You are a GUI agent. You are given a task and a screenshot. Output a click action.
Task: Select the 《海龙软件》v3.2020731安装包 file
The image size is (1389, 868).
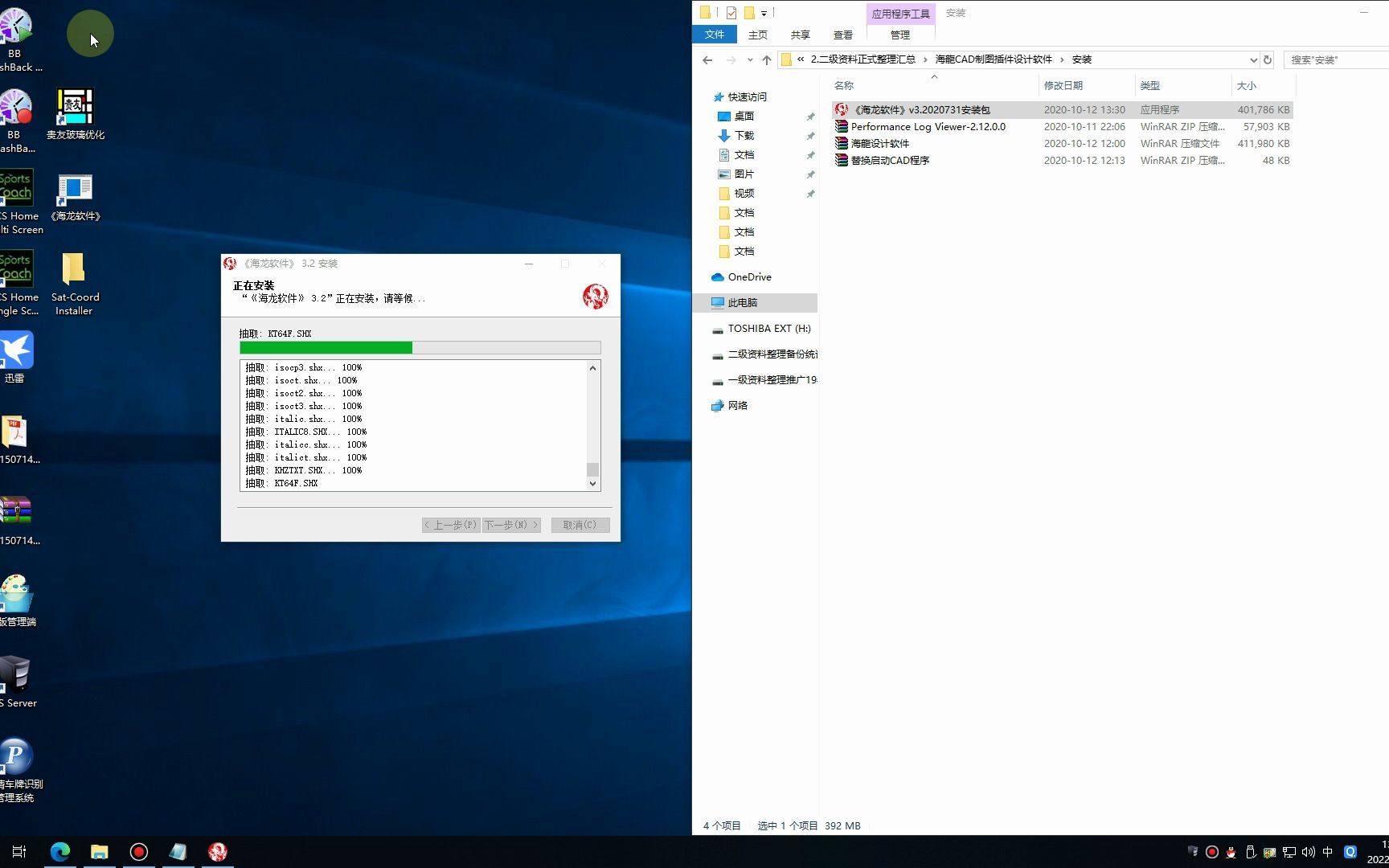[1061, 109]
